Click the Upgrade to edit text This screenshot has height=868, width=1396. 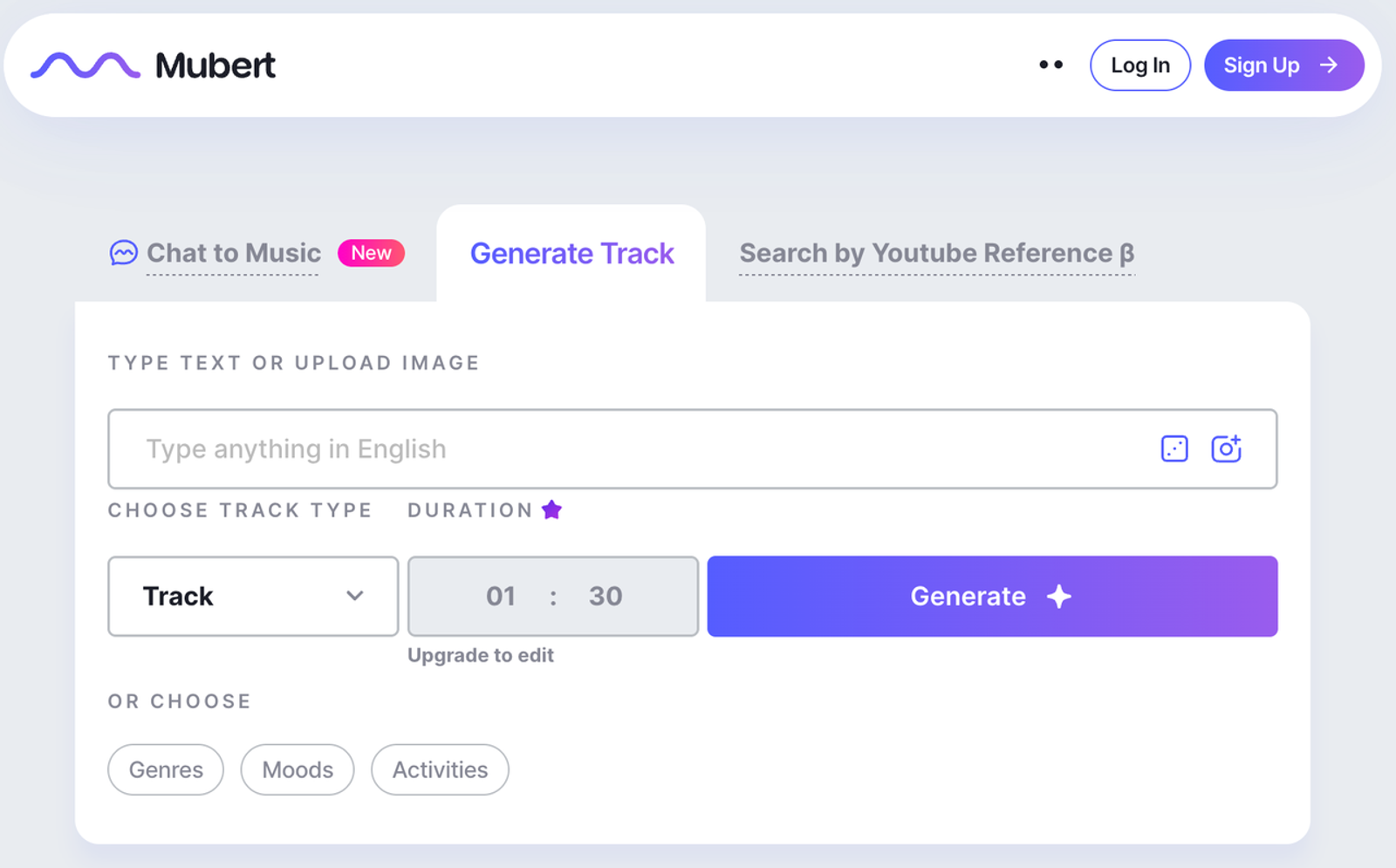(481, 655)
